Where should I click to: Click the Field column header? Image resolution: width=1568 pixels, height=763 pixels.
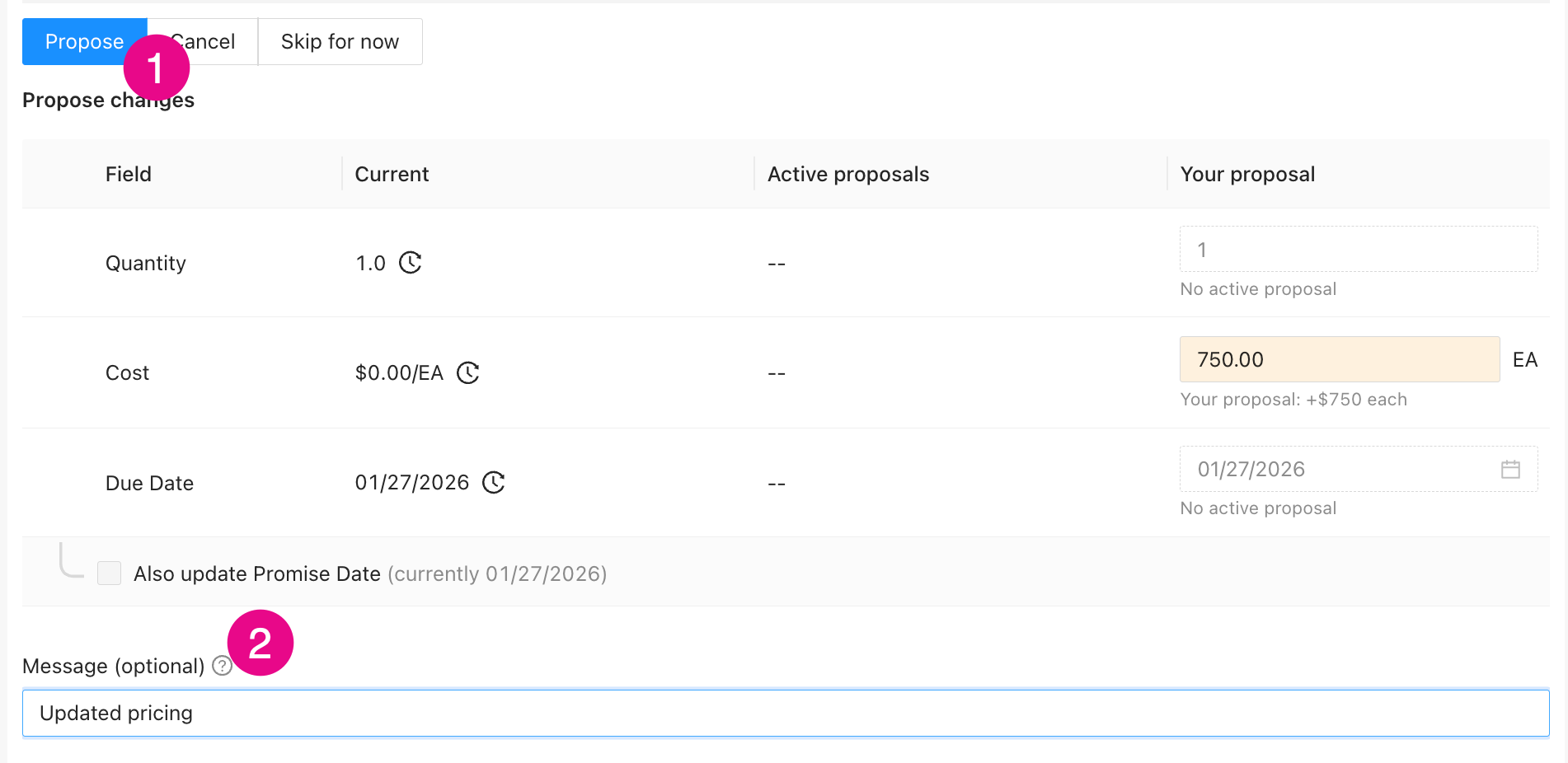click(129, 174)
